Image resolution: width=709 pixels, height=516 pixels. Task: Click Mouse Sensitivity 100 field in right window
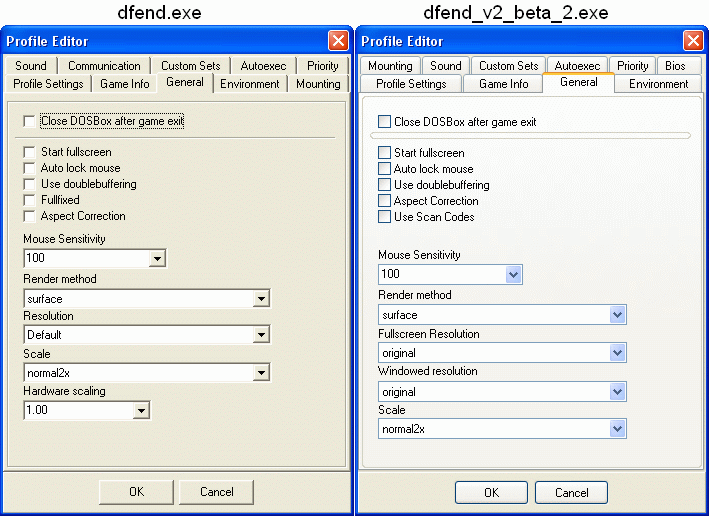(x=442, y=274)
